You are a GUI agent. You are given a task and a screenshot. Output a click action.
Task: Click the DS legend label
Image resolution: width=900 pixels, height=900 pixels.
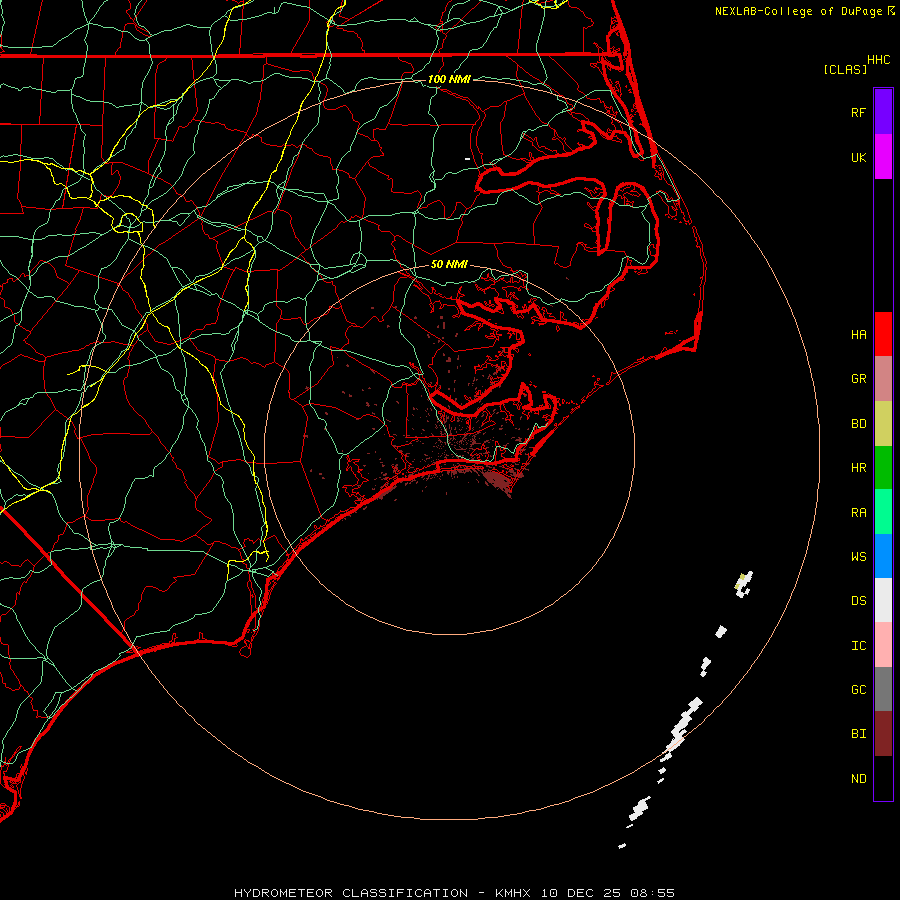coord(858,601)
